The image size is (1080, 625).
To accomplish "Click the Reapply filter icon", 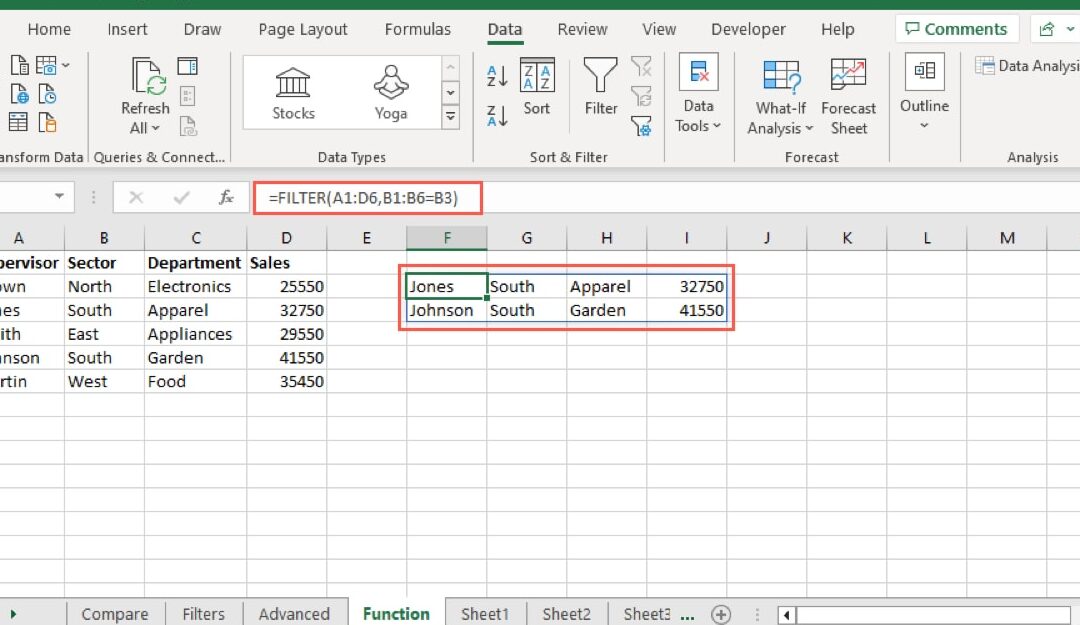I will point(641,95).
